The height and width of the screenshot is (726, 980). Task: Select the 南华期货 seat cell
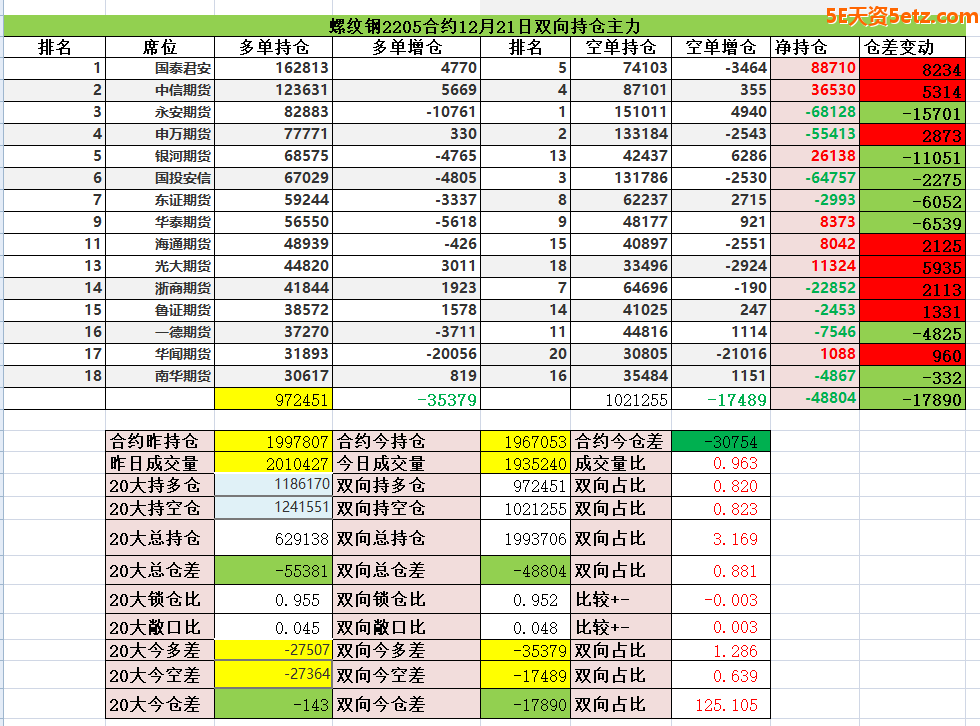[x=183, y=376]
